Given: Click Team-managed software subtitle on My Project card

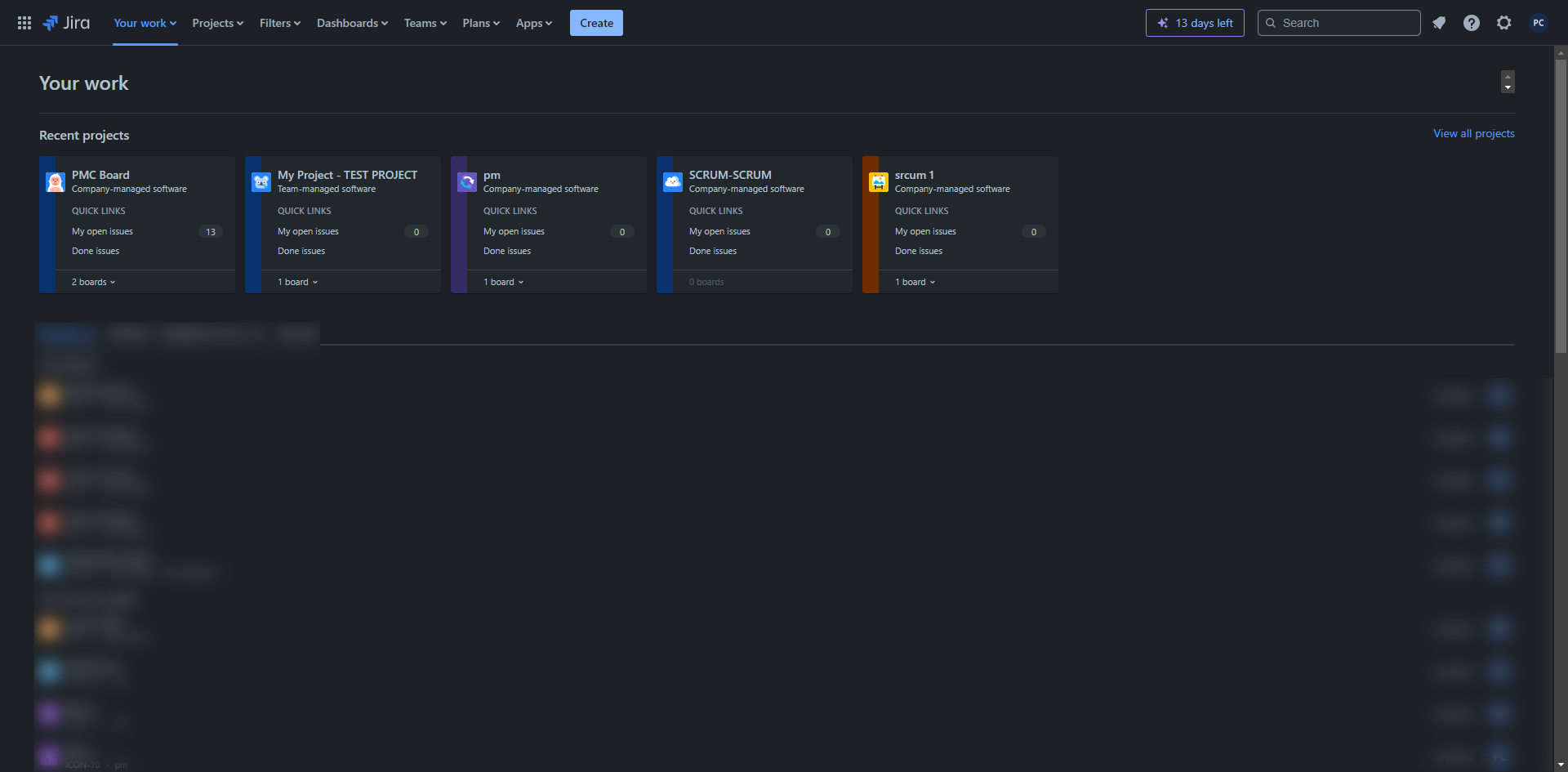Looking at the screenshot, I should coord(327,189).
